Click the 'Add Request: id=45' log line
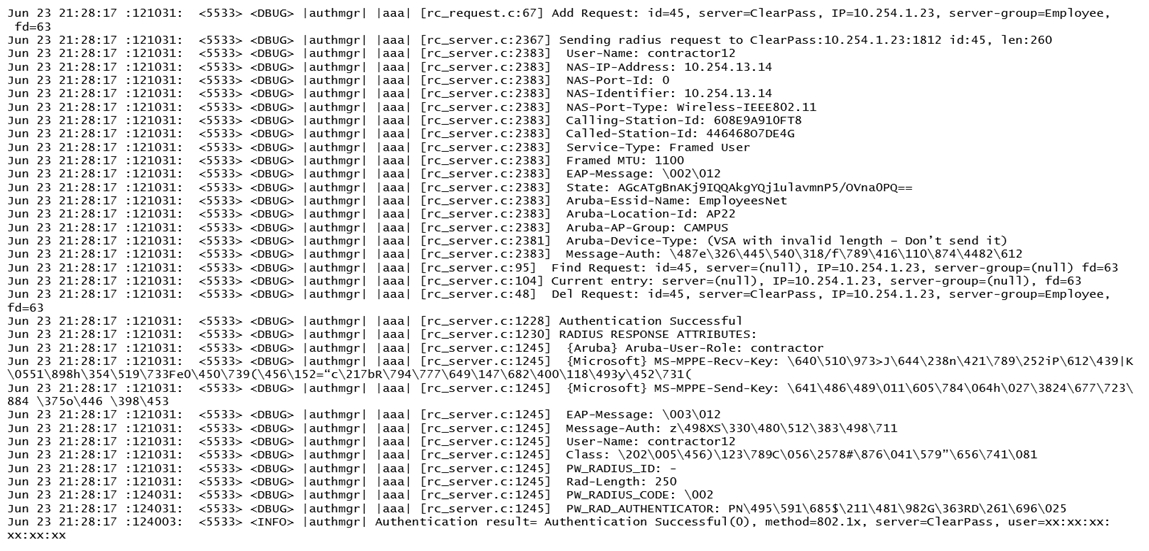This screenshot has width=1149, height=551. [x=561, y=20]
